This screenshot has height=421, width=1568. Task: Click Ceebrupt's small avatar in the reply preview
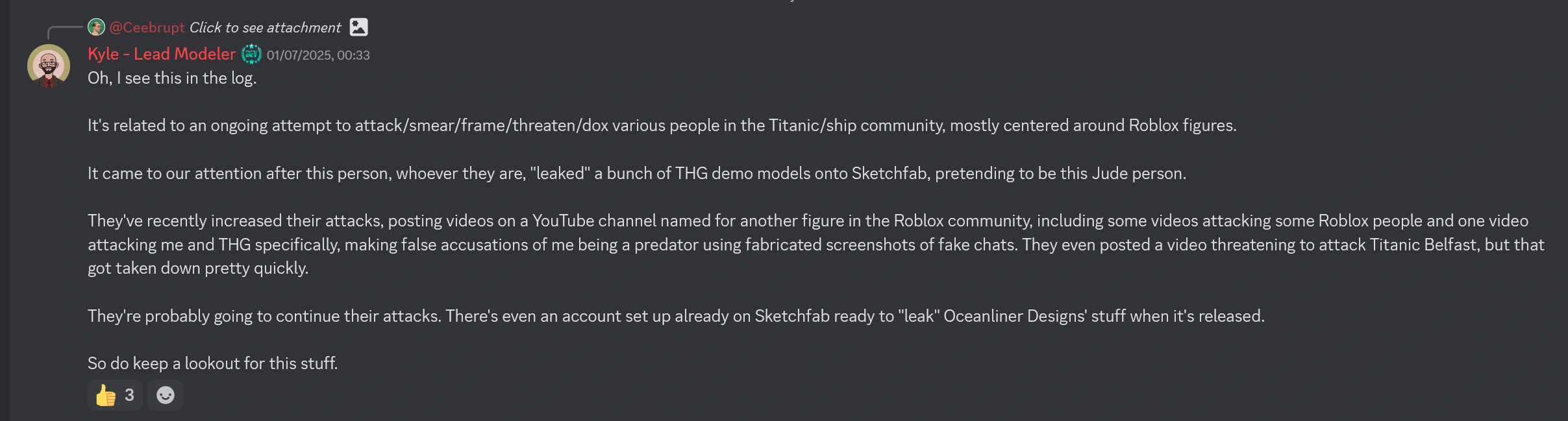pyautogui.click(x=96, y=27)
